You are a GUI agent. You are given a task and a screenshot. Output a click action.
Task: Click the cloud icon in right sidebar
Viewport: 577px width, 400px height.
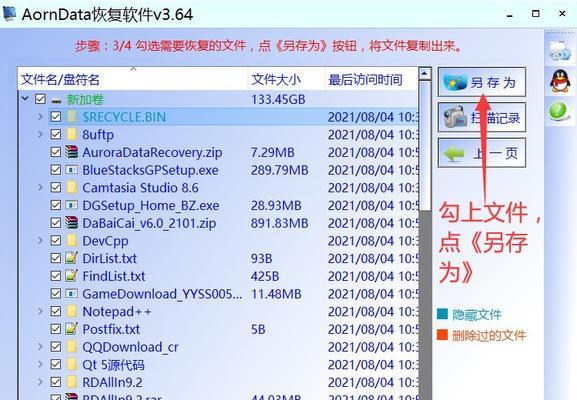pos(560,51)
